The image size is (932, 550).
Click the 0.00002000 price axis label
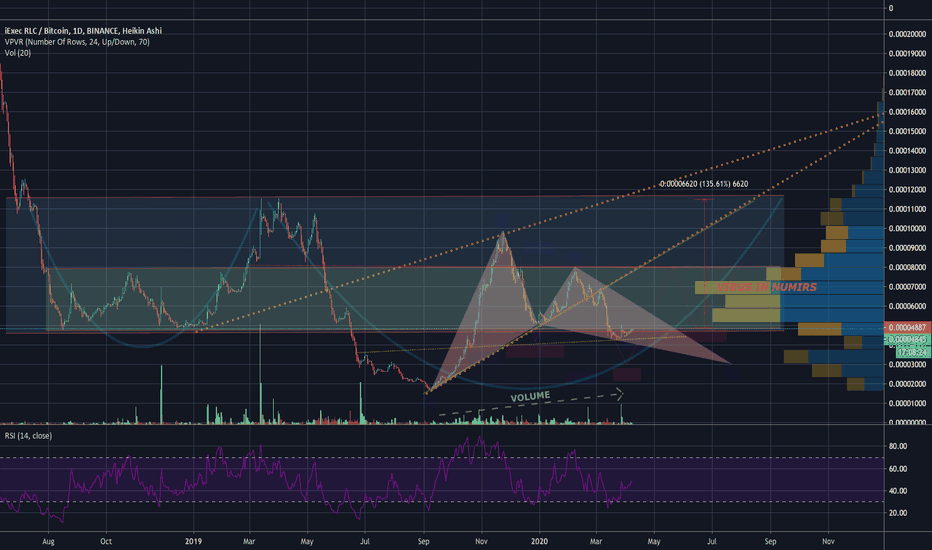(x=907, y=384)
